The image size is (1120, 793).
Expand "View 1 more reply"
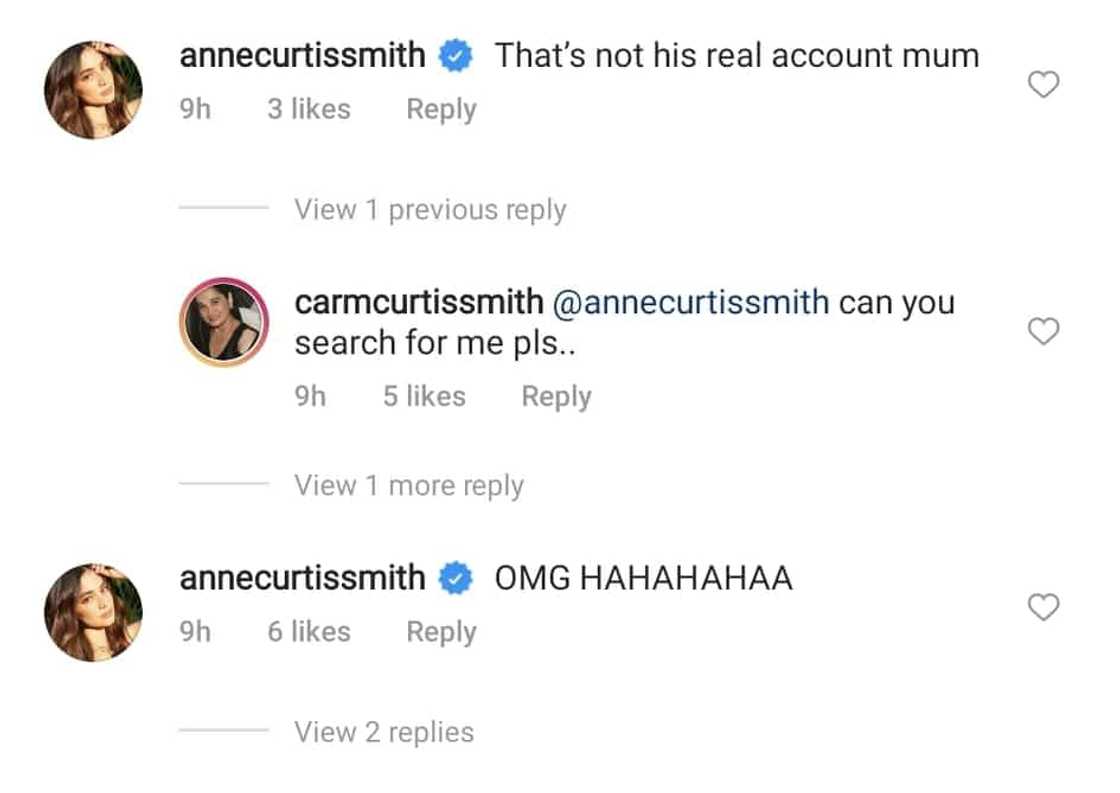(x=408, y=486)
